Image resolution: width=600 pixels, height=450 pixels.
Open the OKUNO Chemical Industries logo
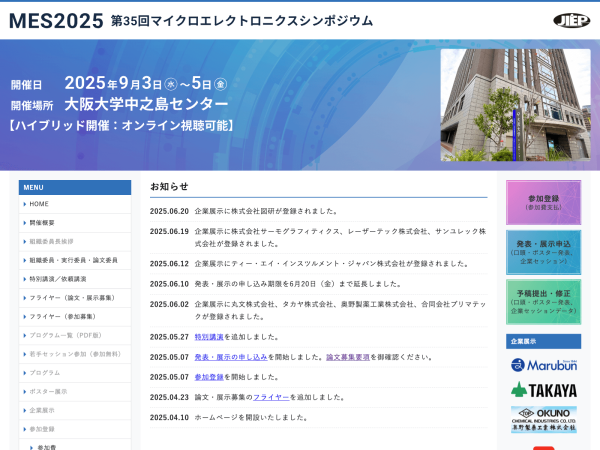(544, 419)
